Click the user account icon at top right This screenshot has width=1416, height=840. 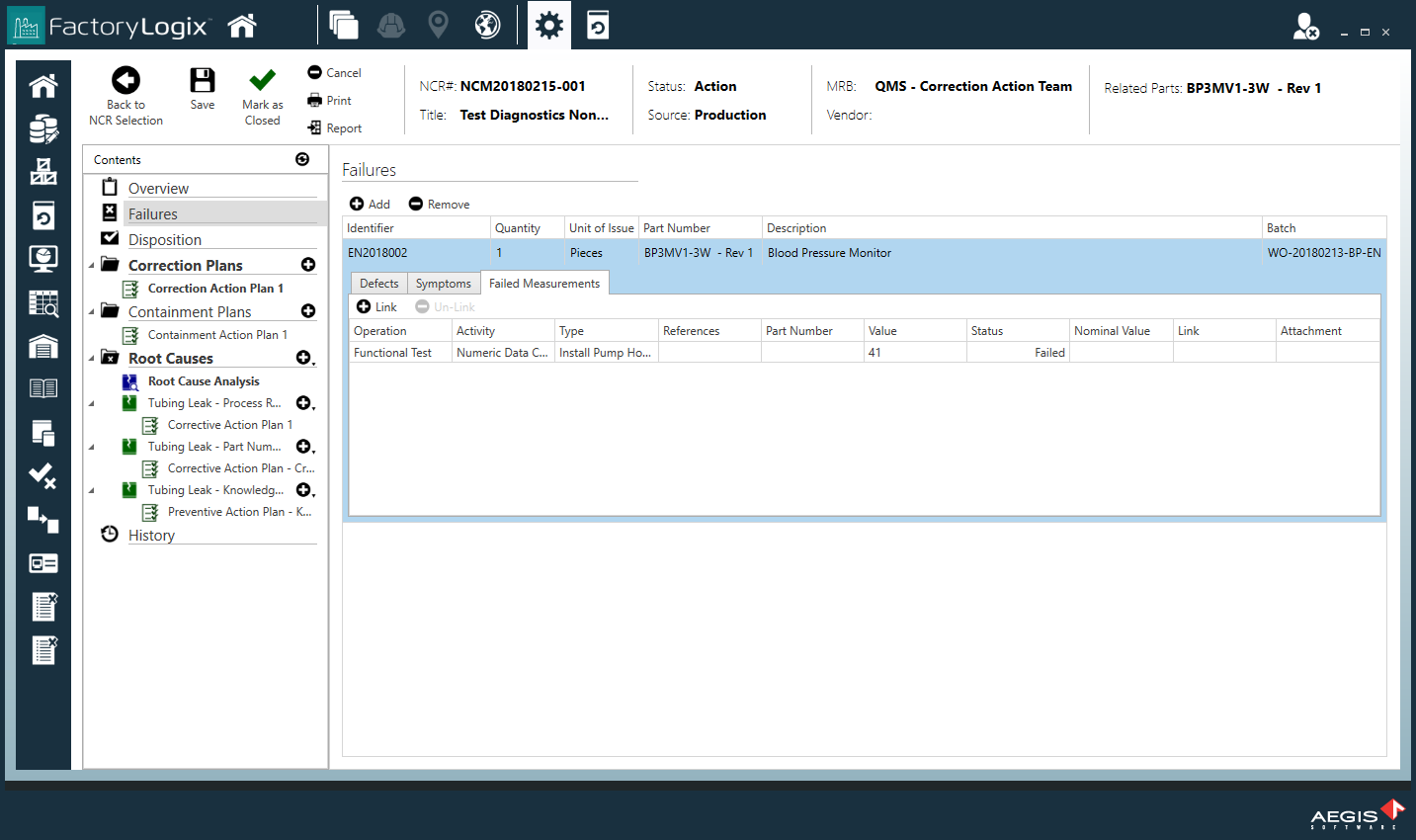pos(1305,27)
